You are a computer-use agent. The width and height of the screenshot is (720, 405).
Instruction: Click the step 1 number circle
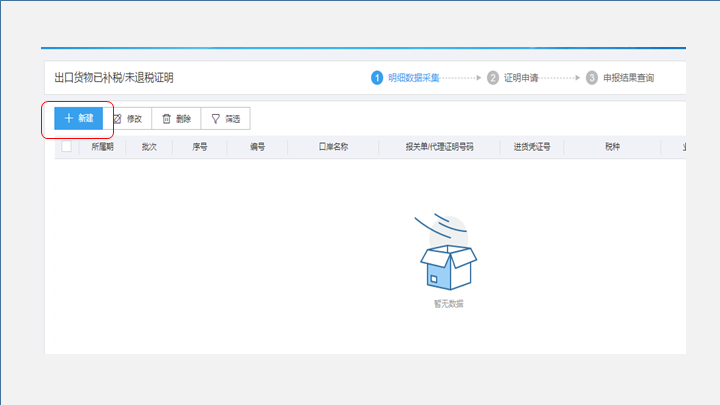tap(377, 78)
